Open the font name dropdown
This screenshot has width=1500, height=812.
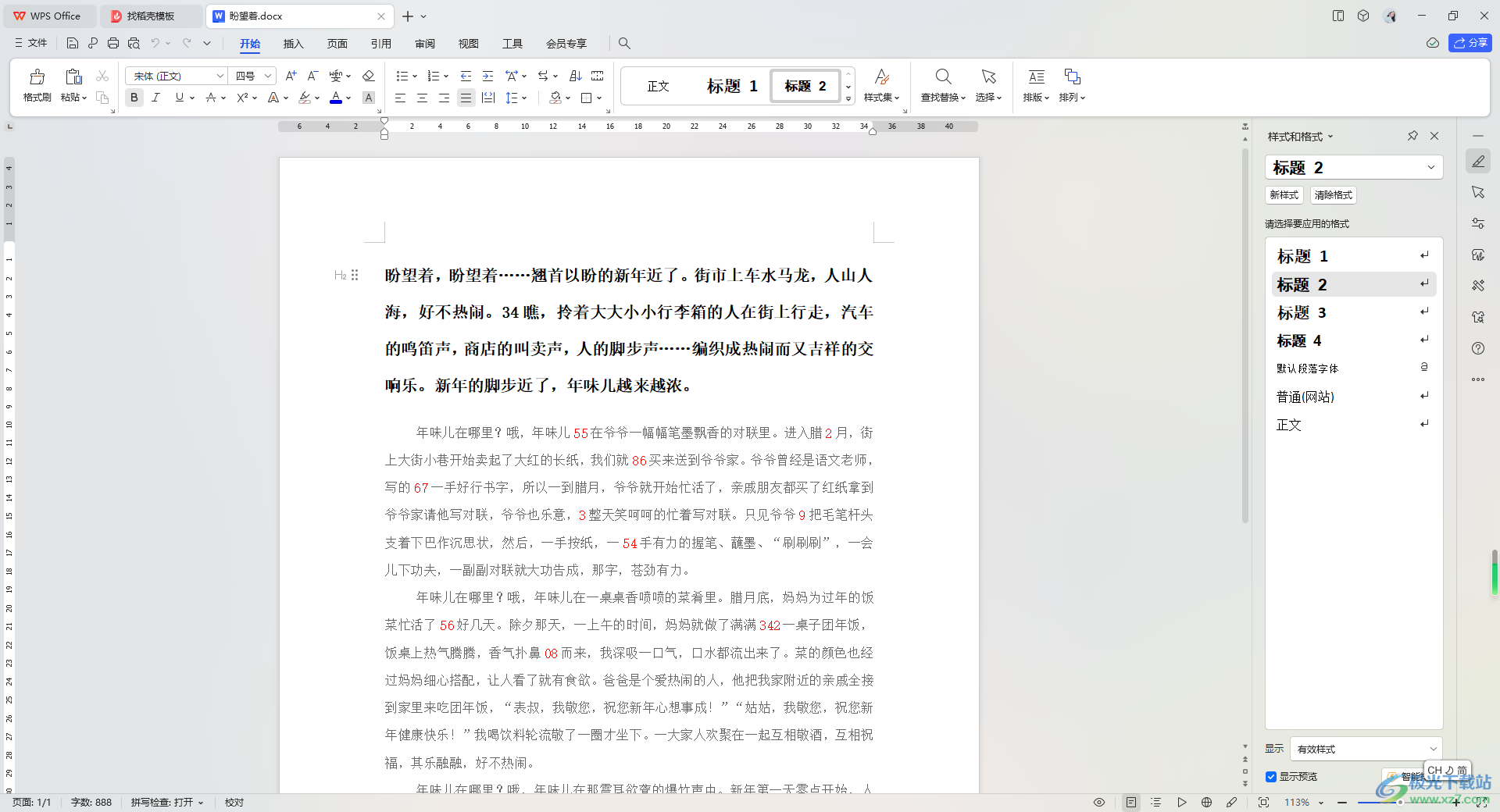pyautogui.click(x=220, y=76)
